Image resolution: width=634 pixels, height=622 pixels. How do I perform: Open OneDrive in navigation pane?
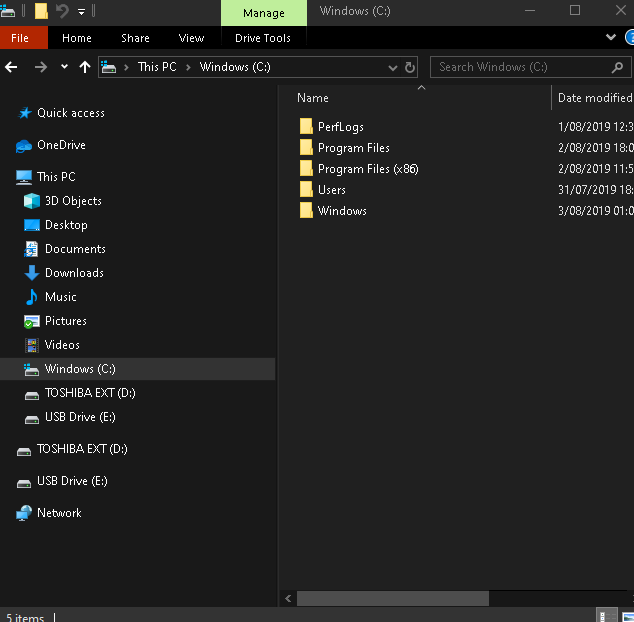coord(61,145)
